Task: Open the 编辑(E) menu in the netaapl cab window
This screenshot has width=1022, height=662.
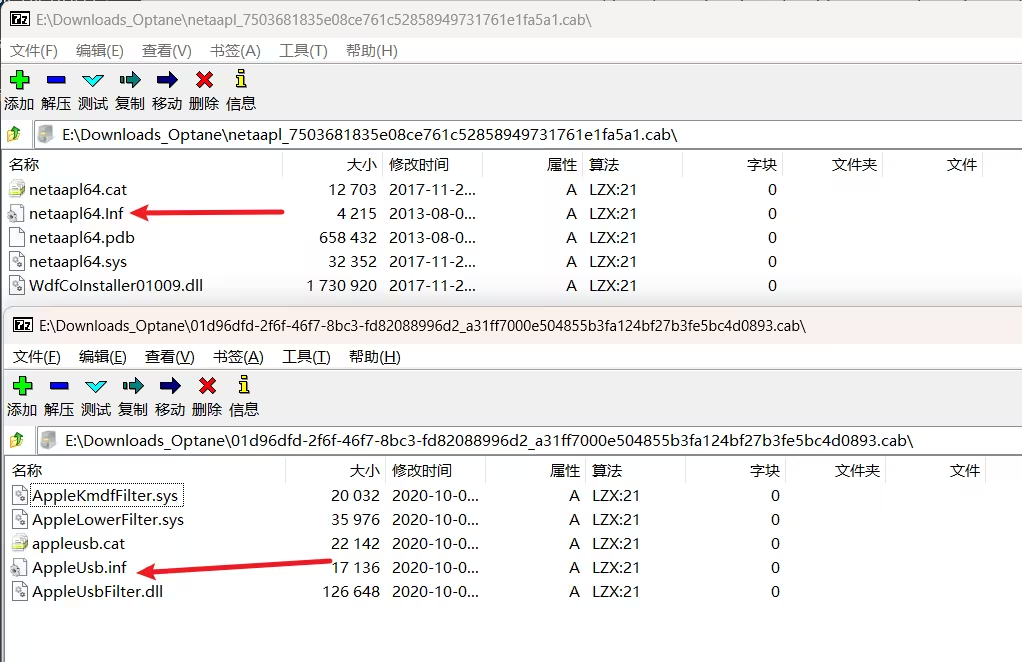Action: [100, 51]
